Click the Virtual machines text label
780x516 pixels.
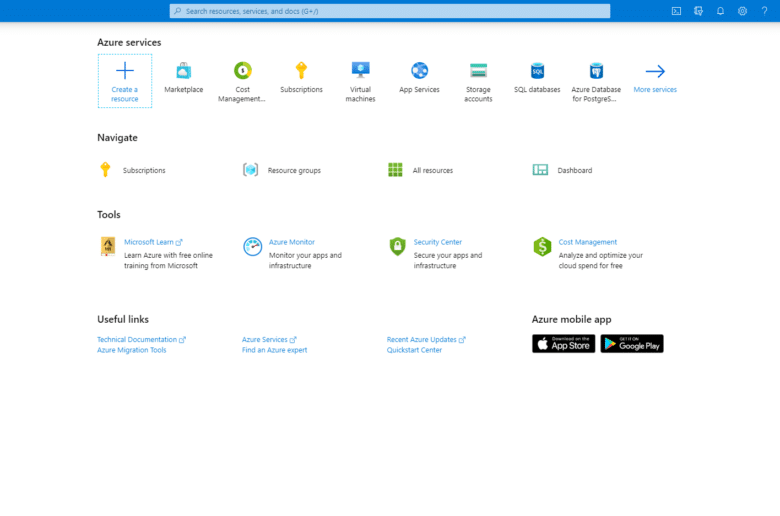tap(360, 94)
